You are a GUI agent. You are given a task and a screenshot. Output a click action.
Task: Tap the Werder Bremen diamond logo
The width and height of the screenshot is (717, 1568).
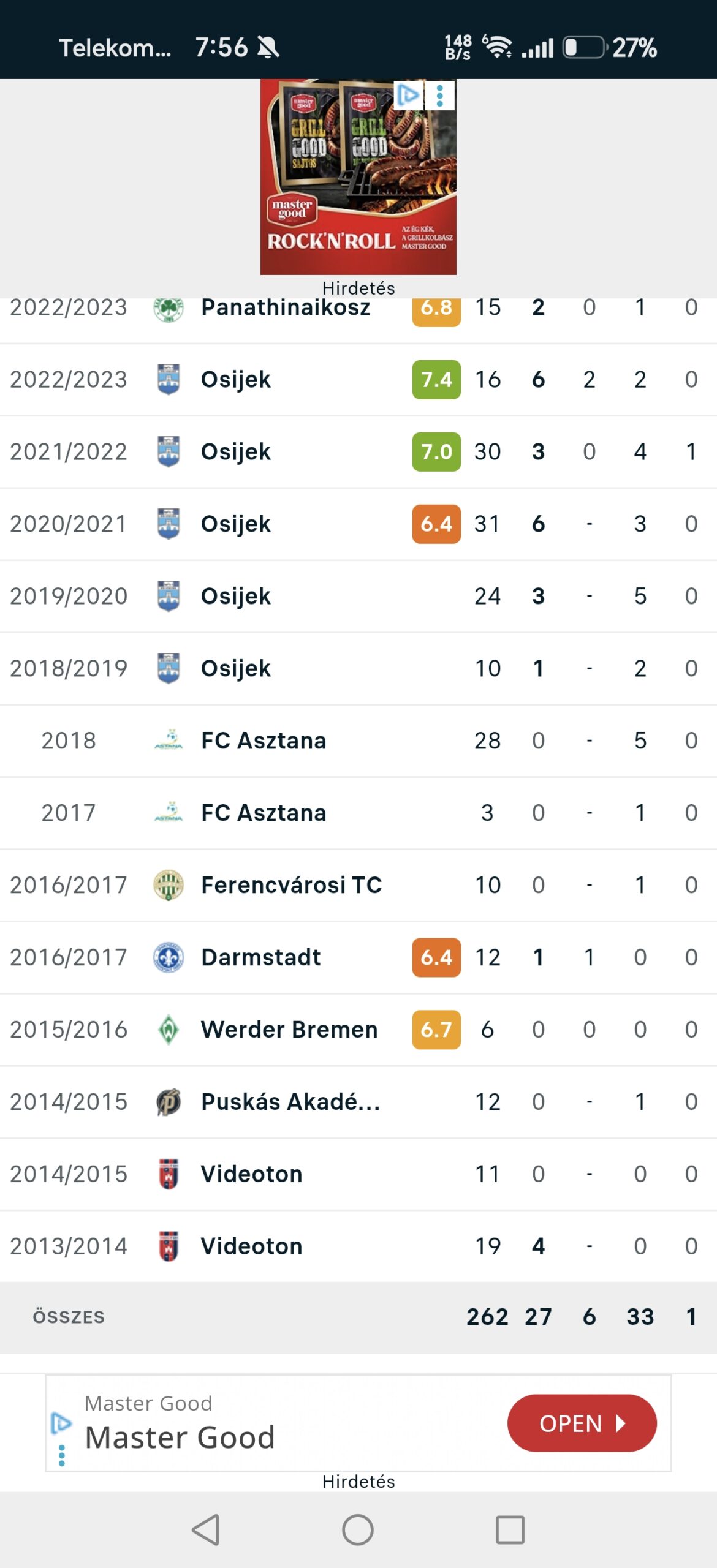click(168, 1029)
